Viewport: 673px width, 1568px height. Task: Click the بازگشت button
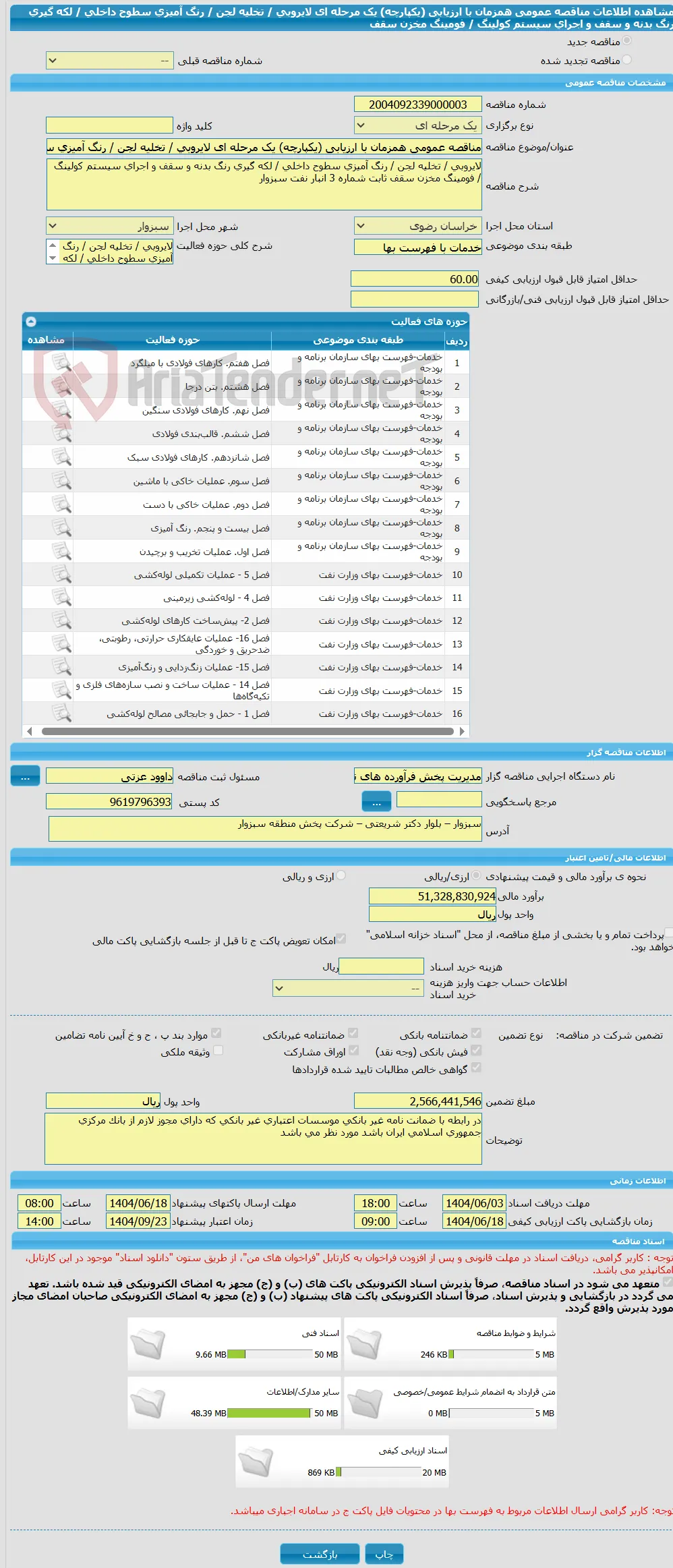(320, 1554)
